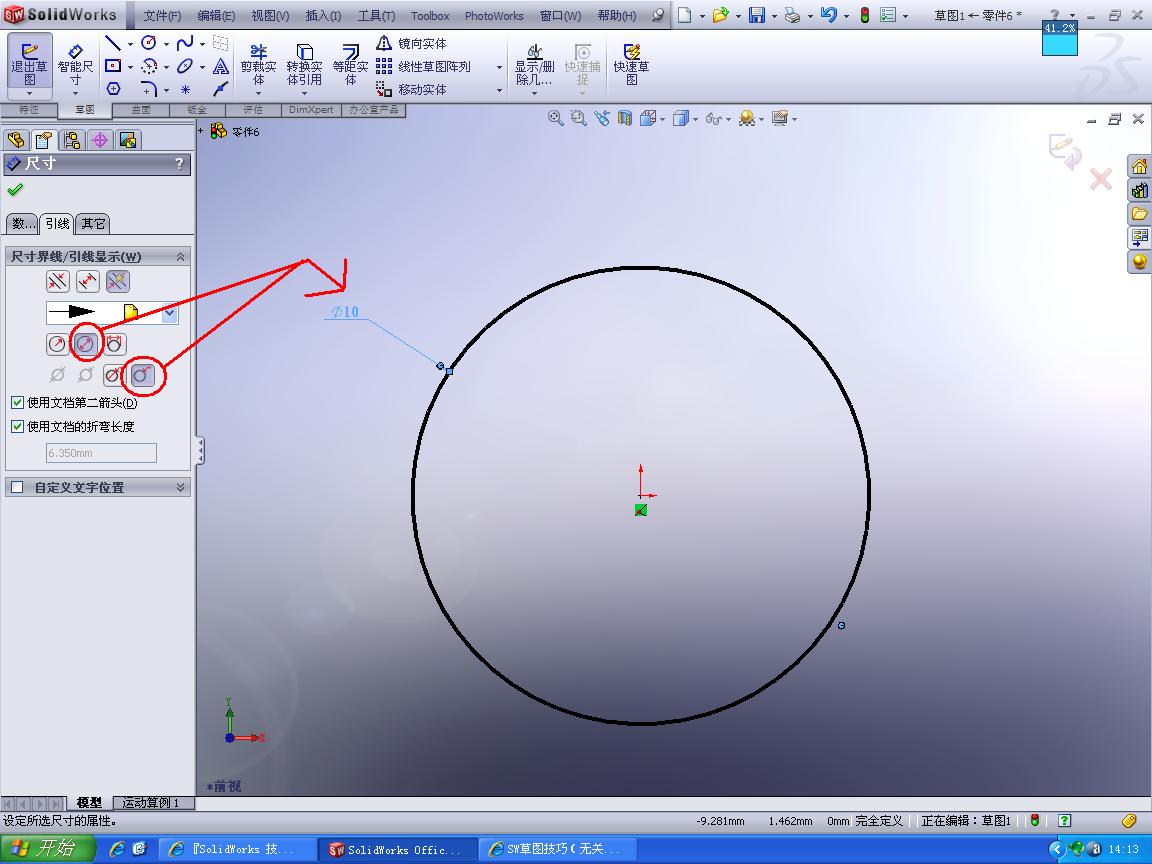1152x864 pixels.
Task: Select the Circle sketch tool
Action: click(x=148, y=43)
